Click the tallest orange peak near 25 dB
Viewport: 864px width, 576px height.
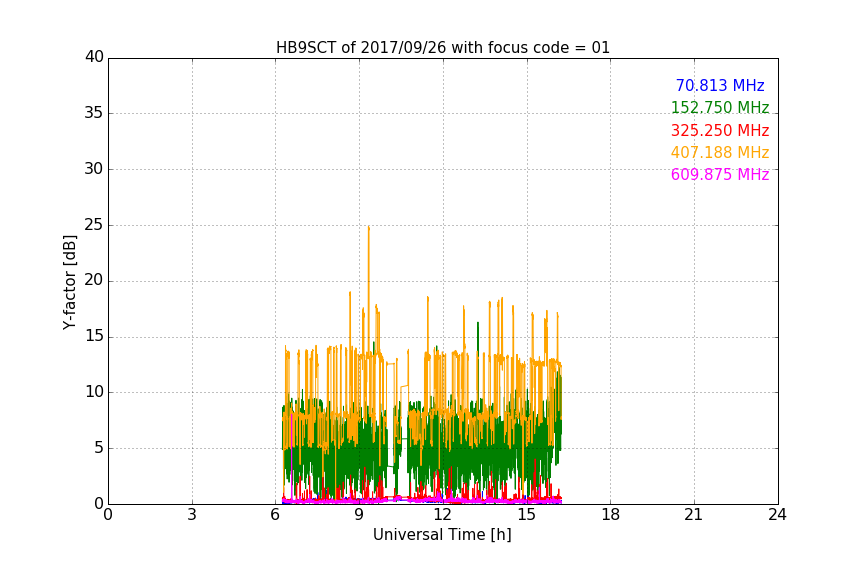point(369,227)
